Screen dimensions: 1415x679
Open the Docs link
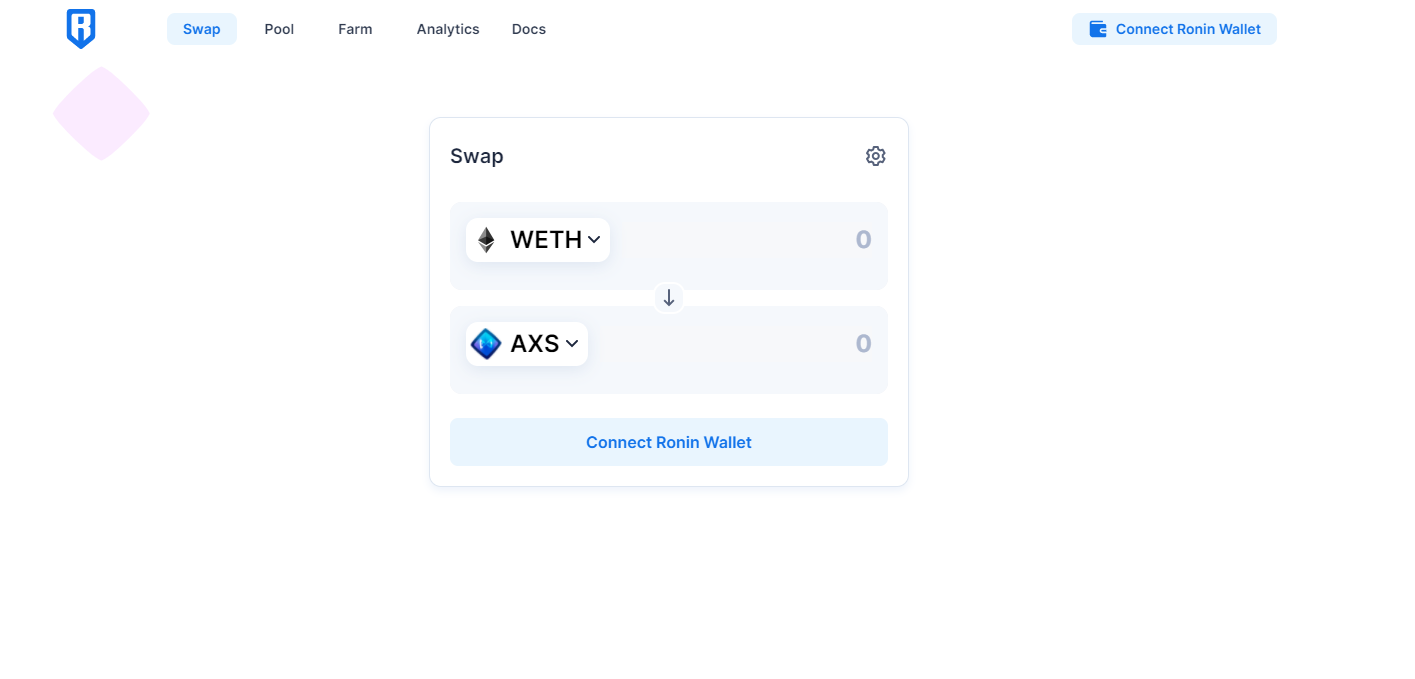coord(529,29)
